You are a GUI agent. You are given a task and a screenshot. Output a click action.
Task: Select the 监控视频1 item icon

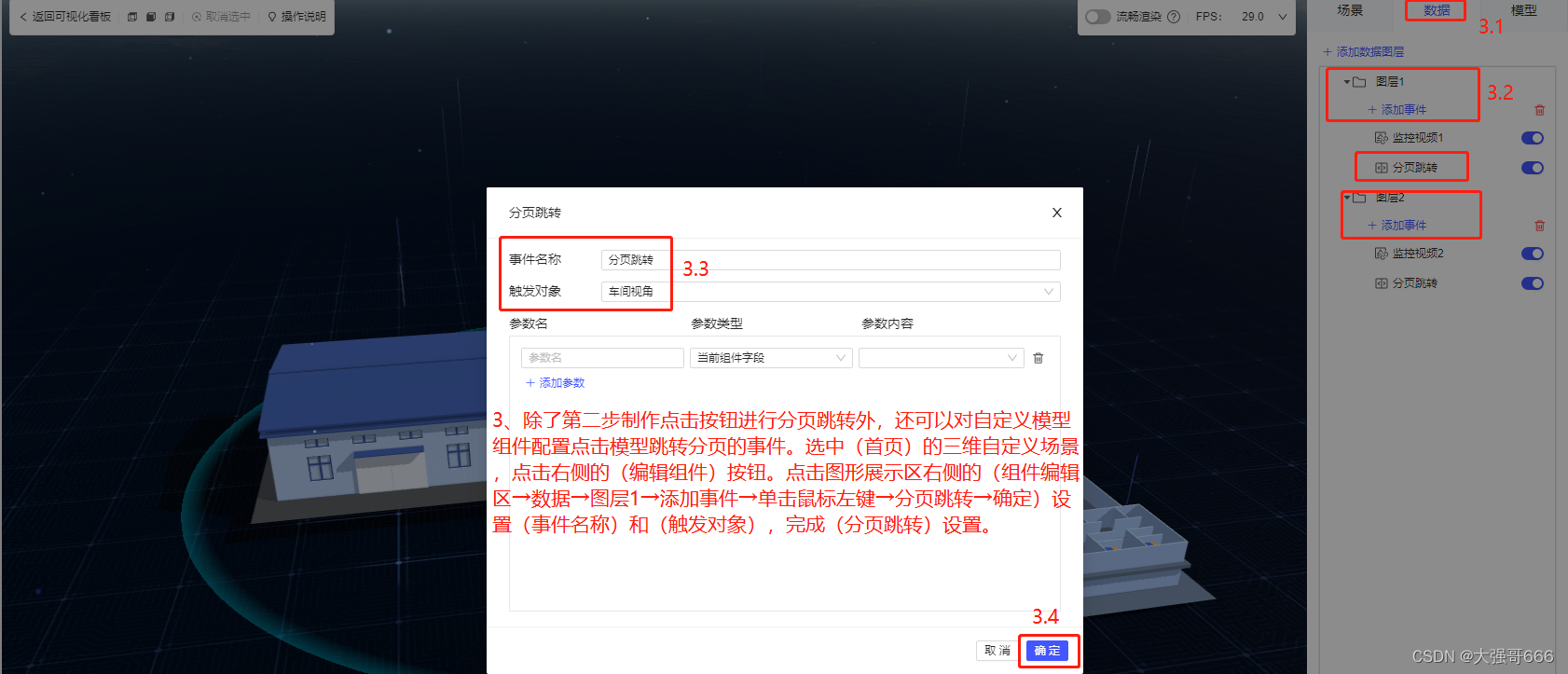point(1382,138)
